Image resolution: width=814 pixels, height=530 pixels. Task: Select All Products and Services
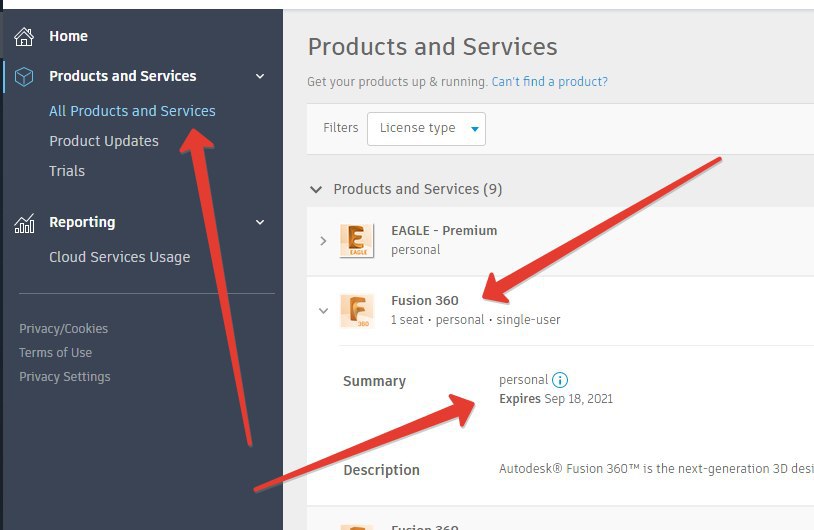coord(132,111)
